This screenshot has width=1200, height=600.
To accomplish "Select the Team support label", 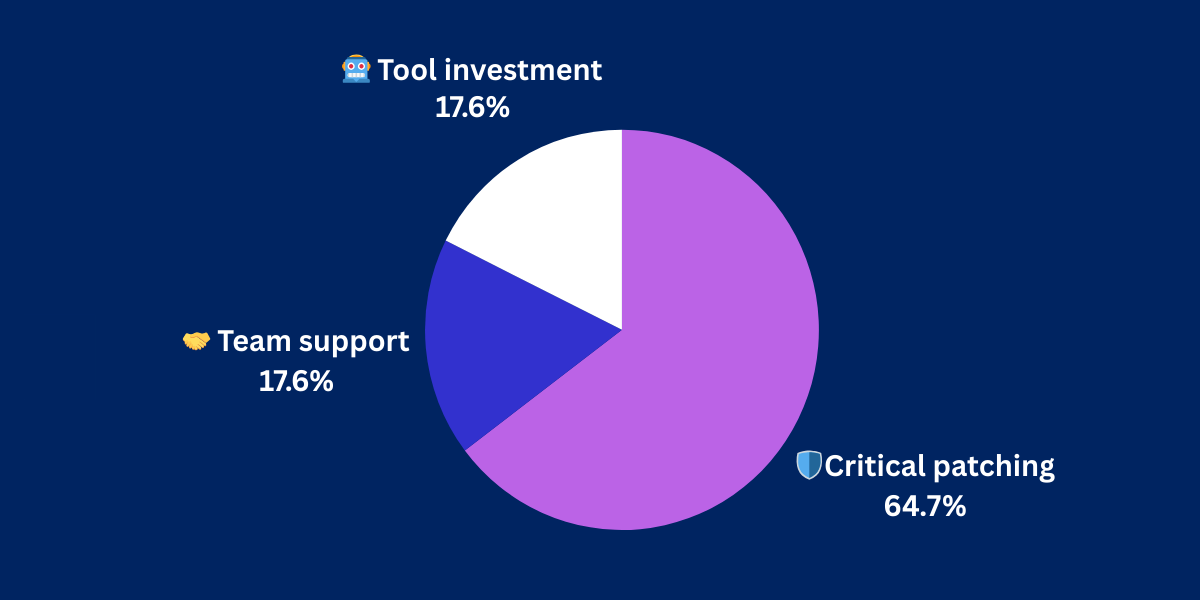I will pyautogui.click(x=313, y=341).
